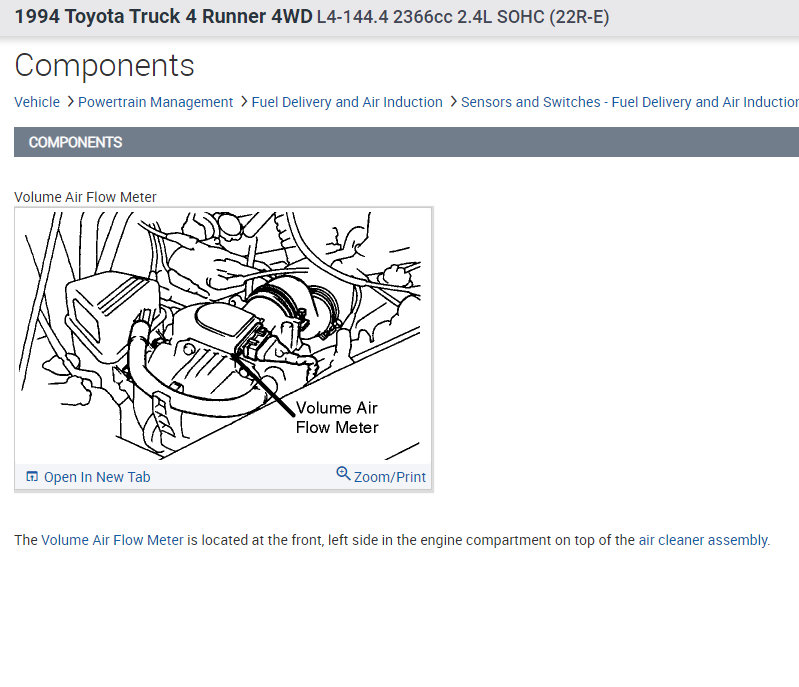This screenshot has height=687, width=799.
Task: Click the 1994 Toyota Truck 4 Runner title
Action: [x=163, y=16]
